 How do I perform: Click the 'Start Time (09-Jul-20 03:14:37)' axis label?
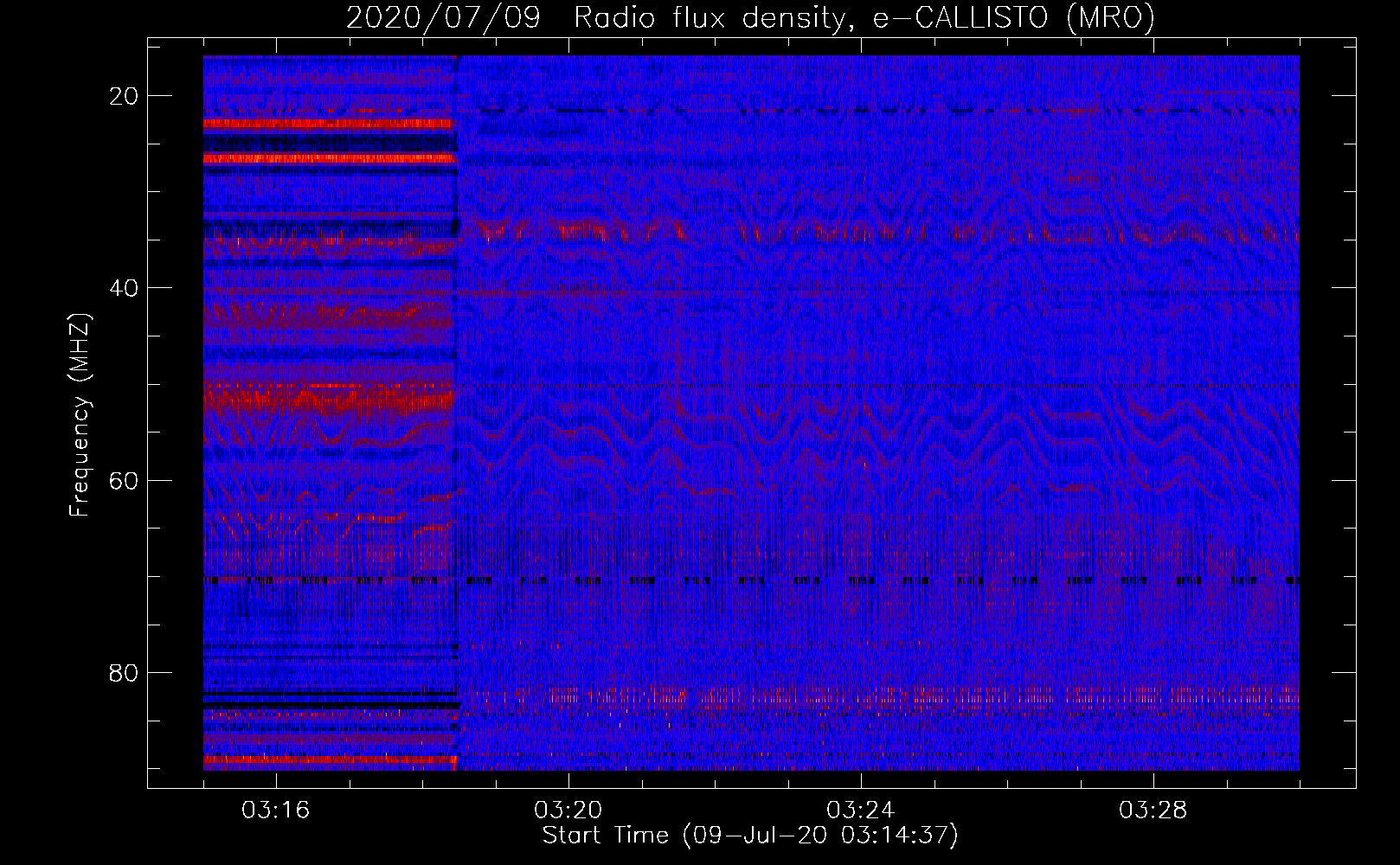click(750, 836)
